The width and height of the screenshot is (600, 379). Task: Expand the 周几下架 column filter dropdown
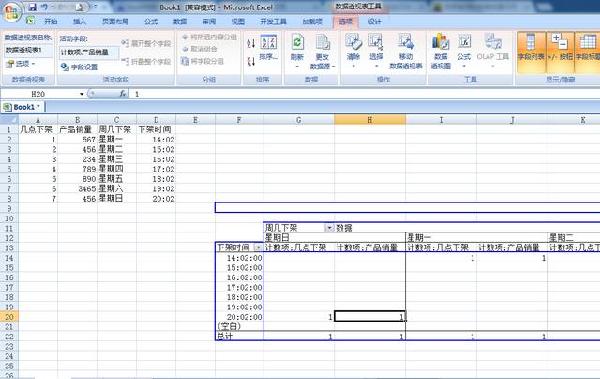click(x=329, y=228)
